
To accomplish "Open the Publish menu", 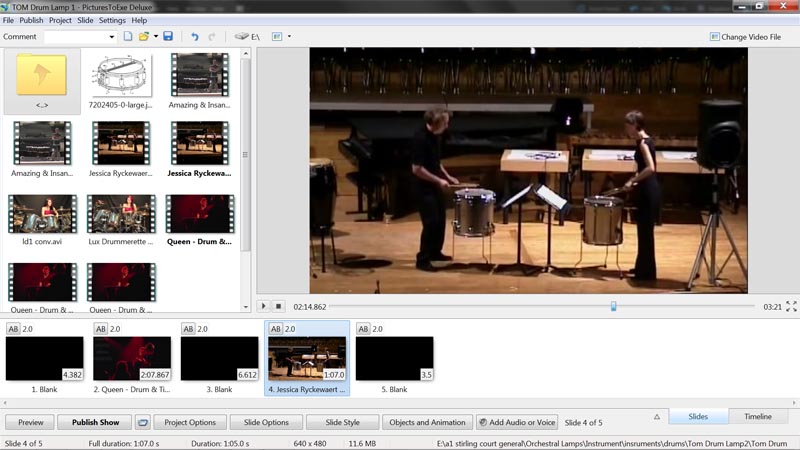I will (31, 20).
